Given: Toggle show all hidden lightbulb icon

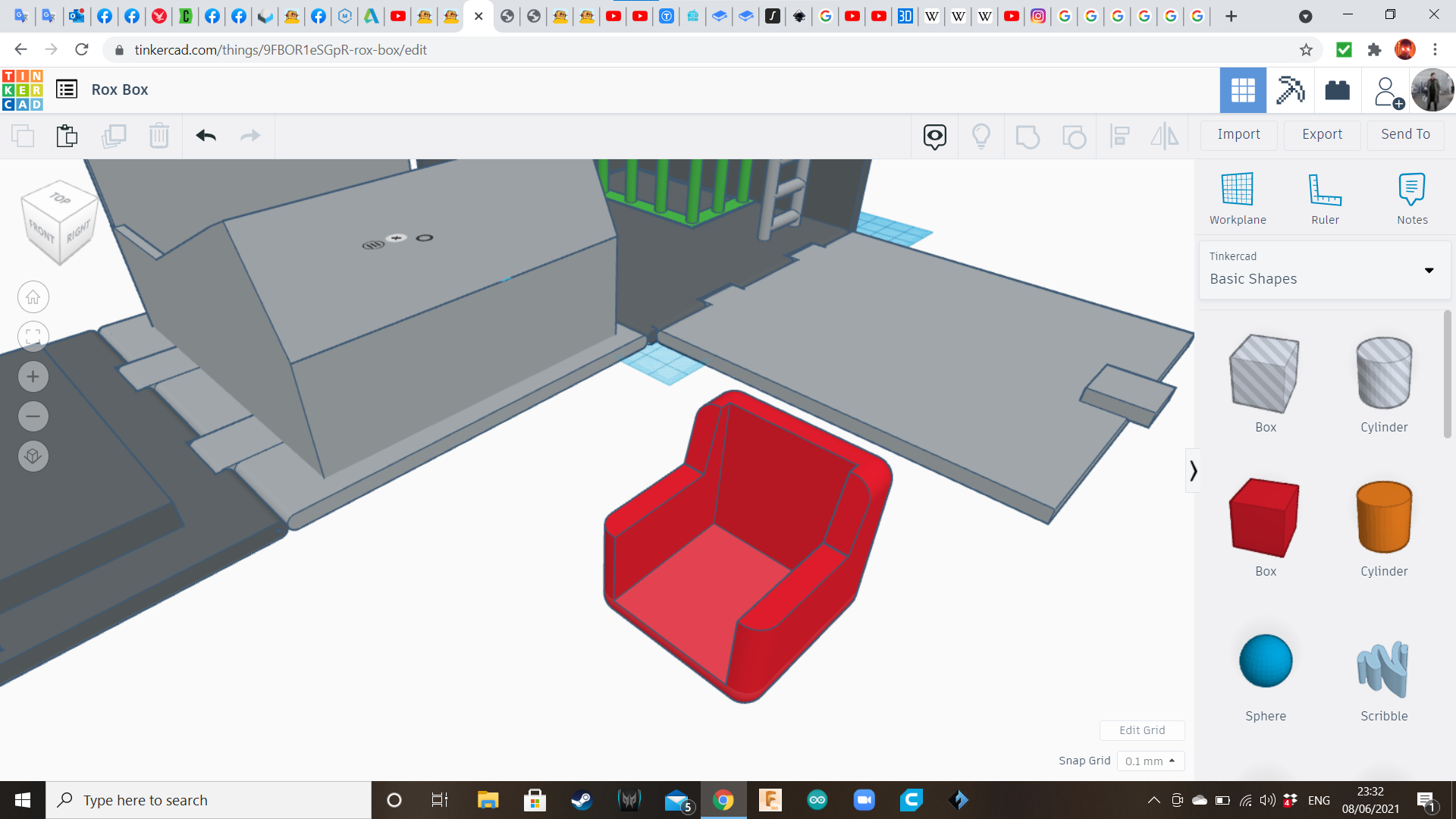Looking at the screenshot, I should coord(981,136).
